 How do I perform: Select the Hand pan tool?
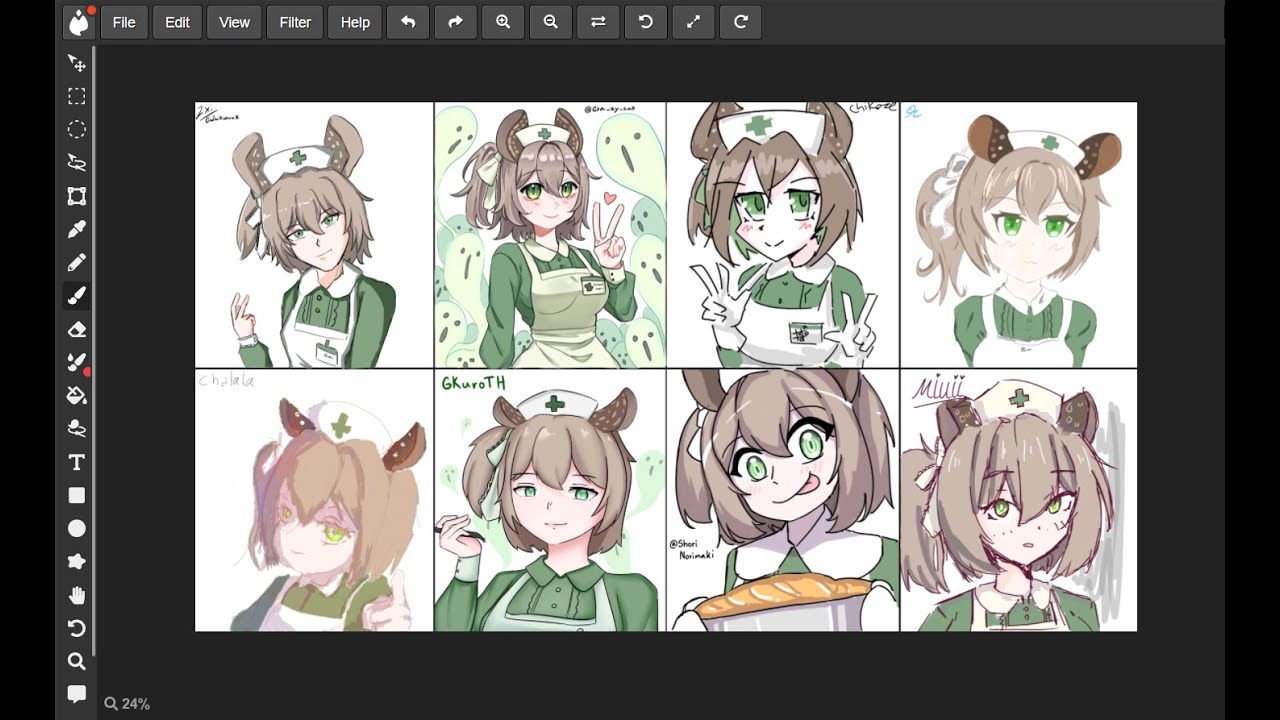pos(76,595)
